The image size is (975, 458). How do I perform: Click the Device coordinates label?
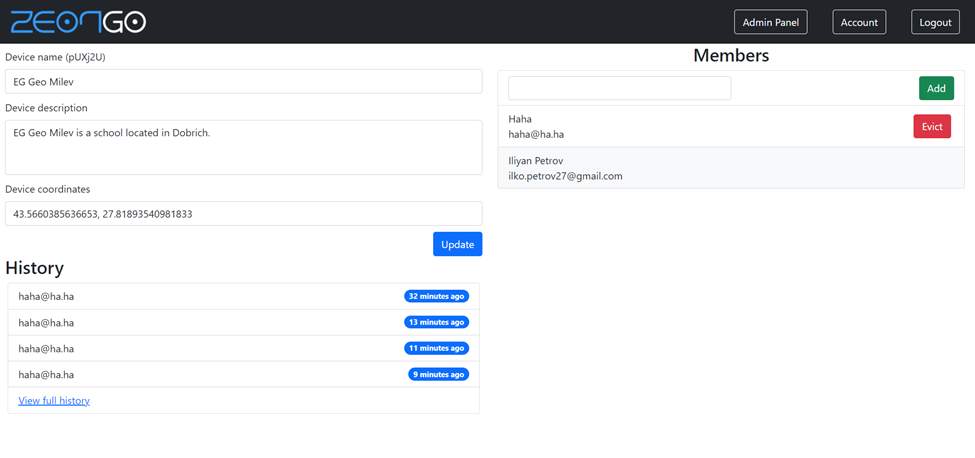(47, 189)
